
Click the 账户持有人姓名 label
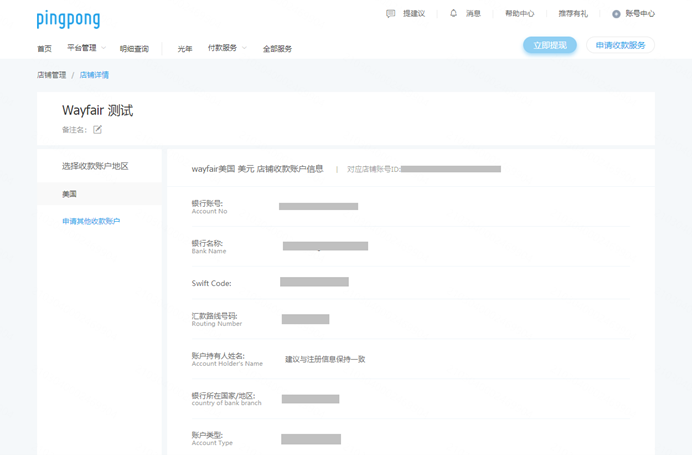click(227, 359)
